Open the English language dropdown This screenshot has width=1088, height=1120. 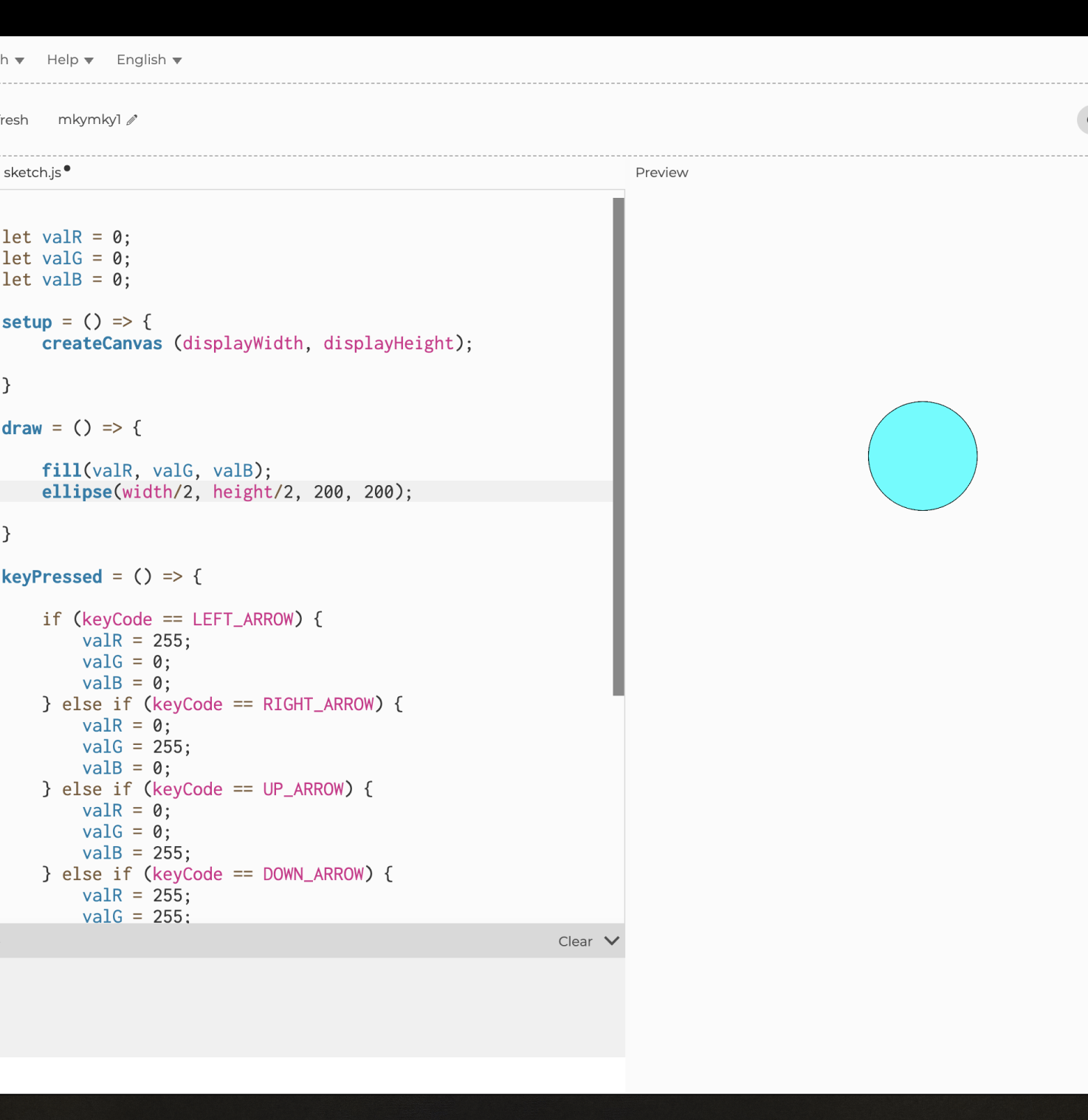tap(149, 60)
